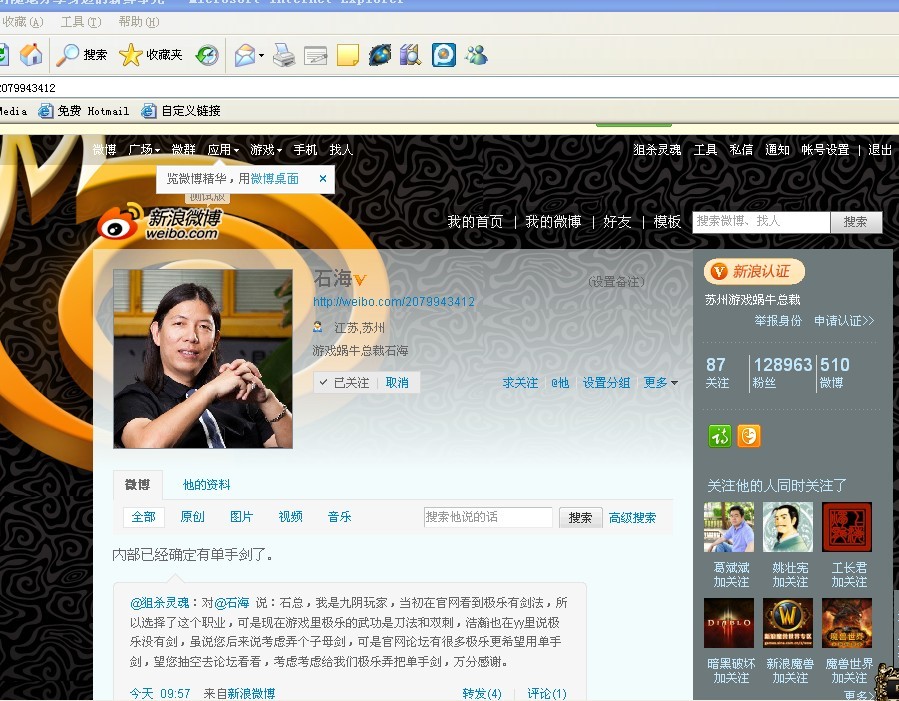Screen dimensions: 899x701
Task: Click the green badge icon under stats
Action: (x=719, y=436)
